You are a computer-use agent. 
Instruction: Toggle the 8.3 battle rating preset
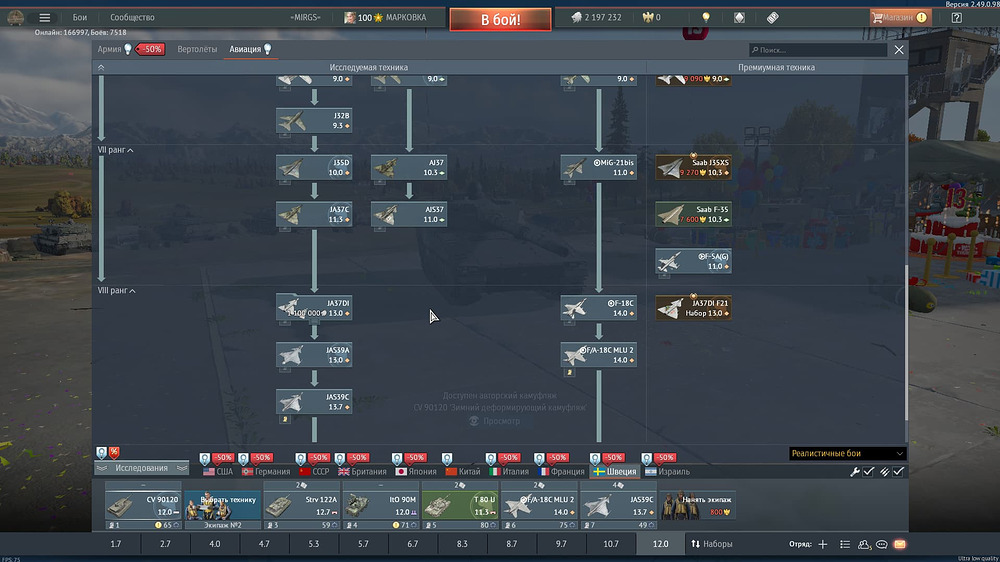[x=462, y=544]
